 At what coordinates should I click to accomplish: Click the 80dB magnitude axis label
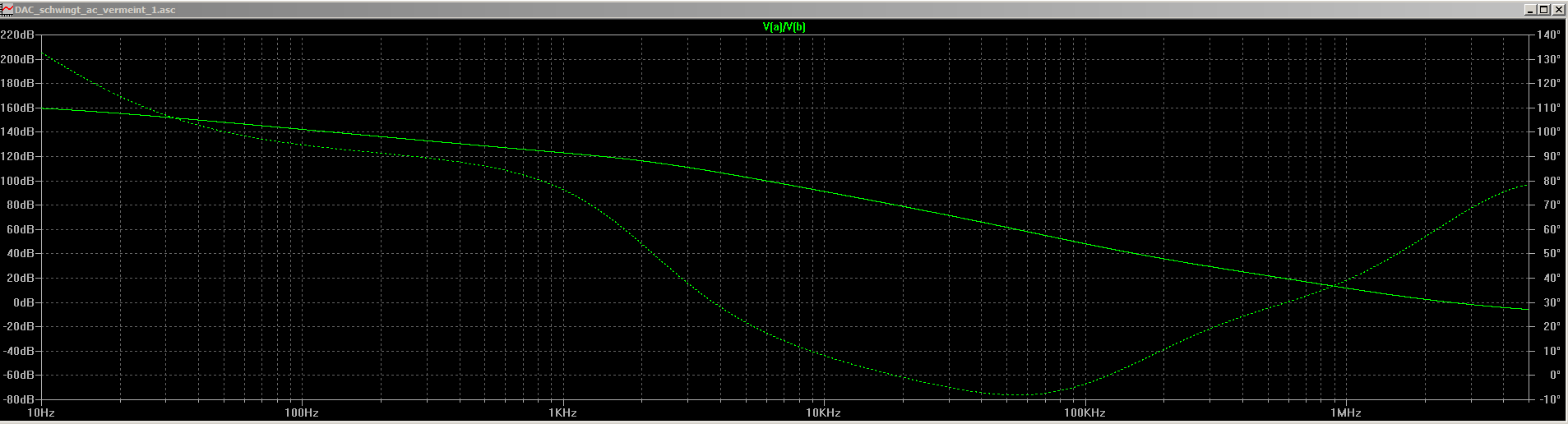(x=20, y=205)
